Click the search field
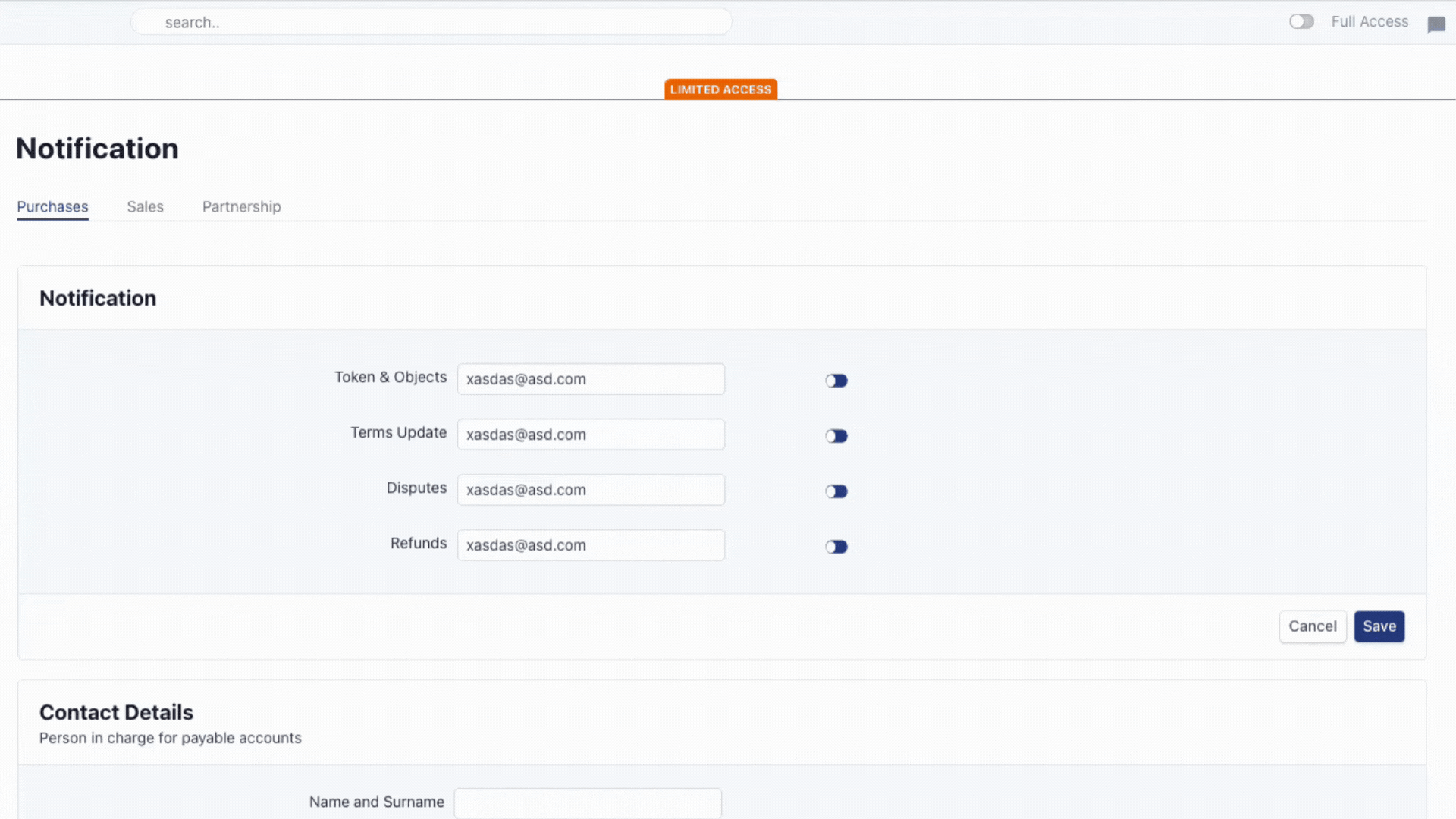Screen dimensions: 1456x819 pos(431,22)
